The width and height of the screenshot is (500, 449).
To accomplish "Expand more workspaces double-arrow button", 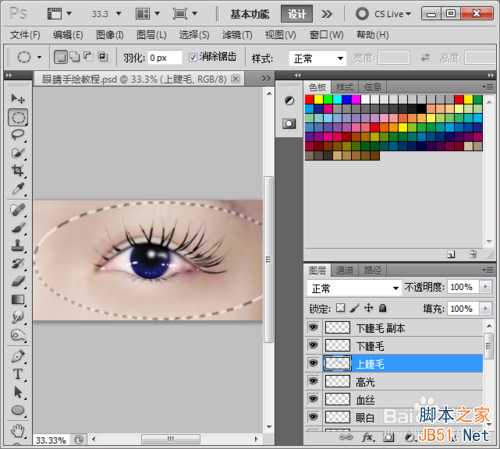I will (327, 14).
